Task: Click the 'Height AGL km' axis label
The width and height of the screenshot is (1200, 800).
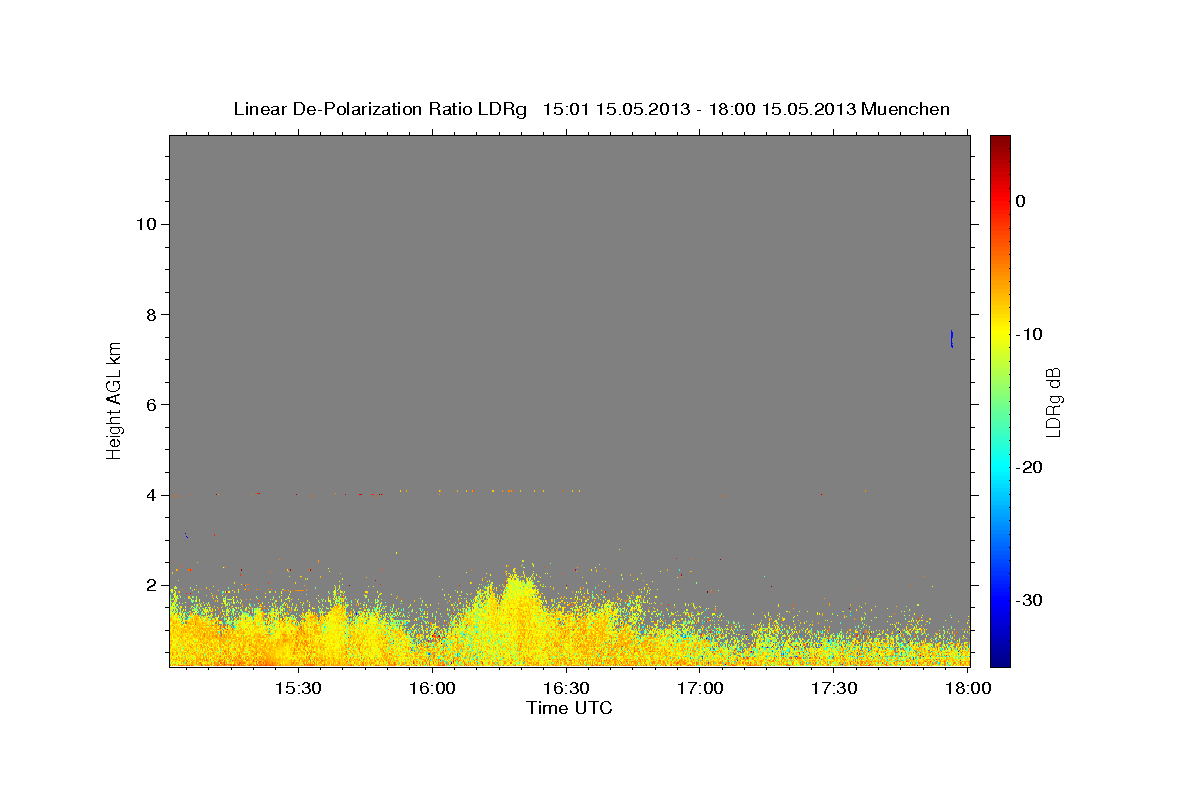Action: [115, 400]
